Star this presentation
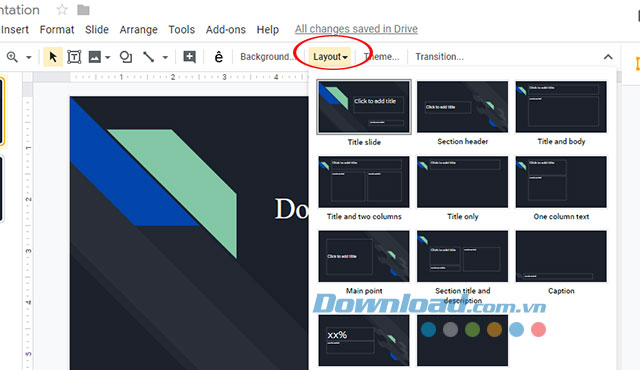 tap(62, 9)
